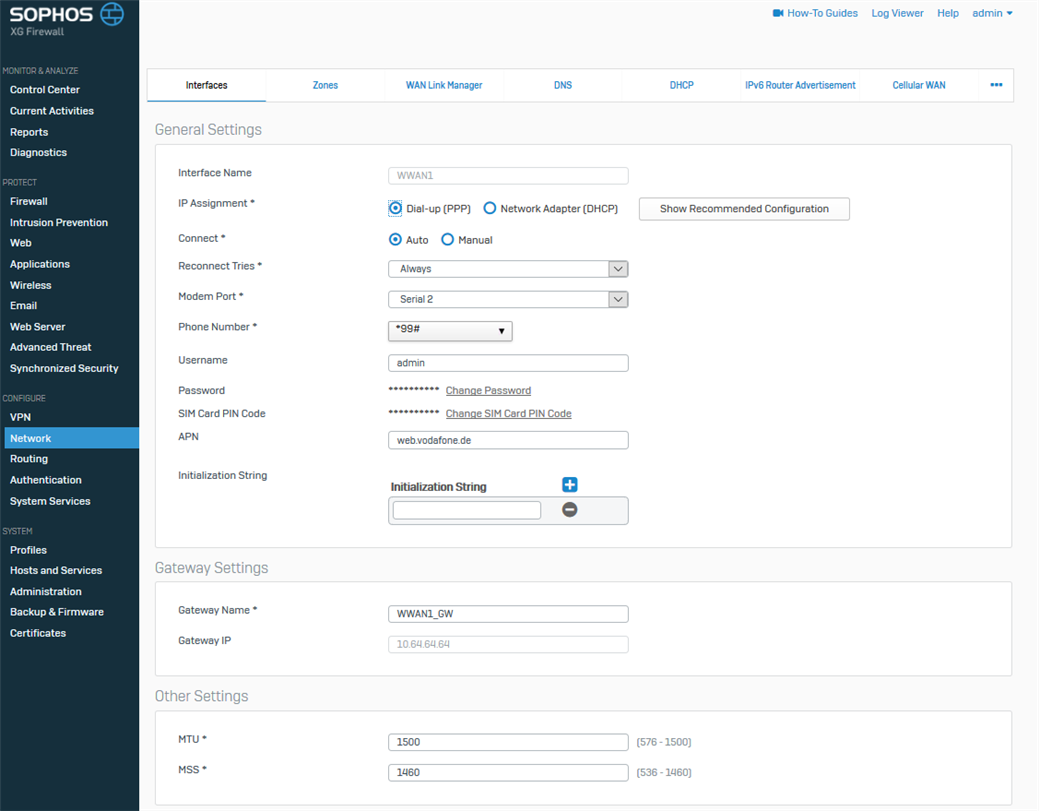Open the admin user menu

(992, 13)
